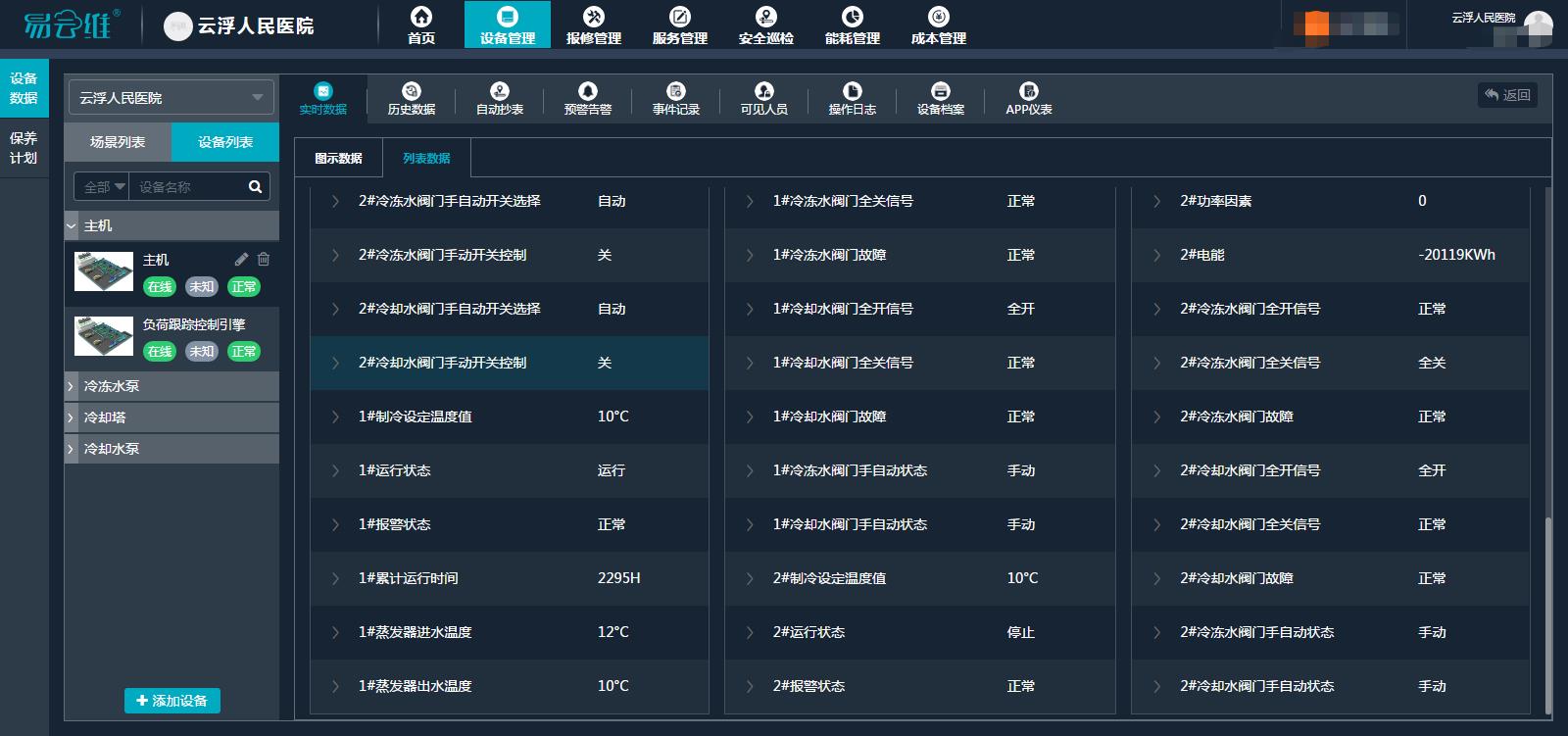Screen dimensions: 1568x736
Task: Go to 能耗管理 in top navigation
Action: (853, 25)
